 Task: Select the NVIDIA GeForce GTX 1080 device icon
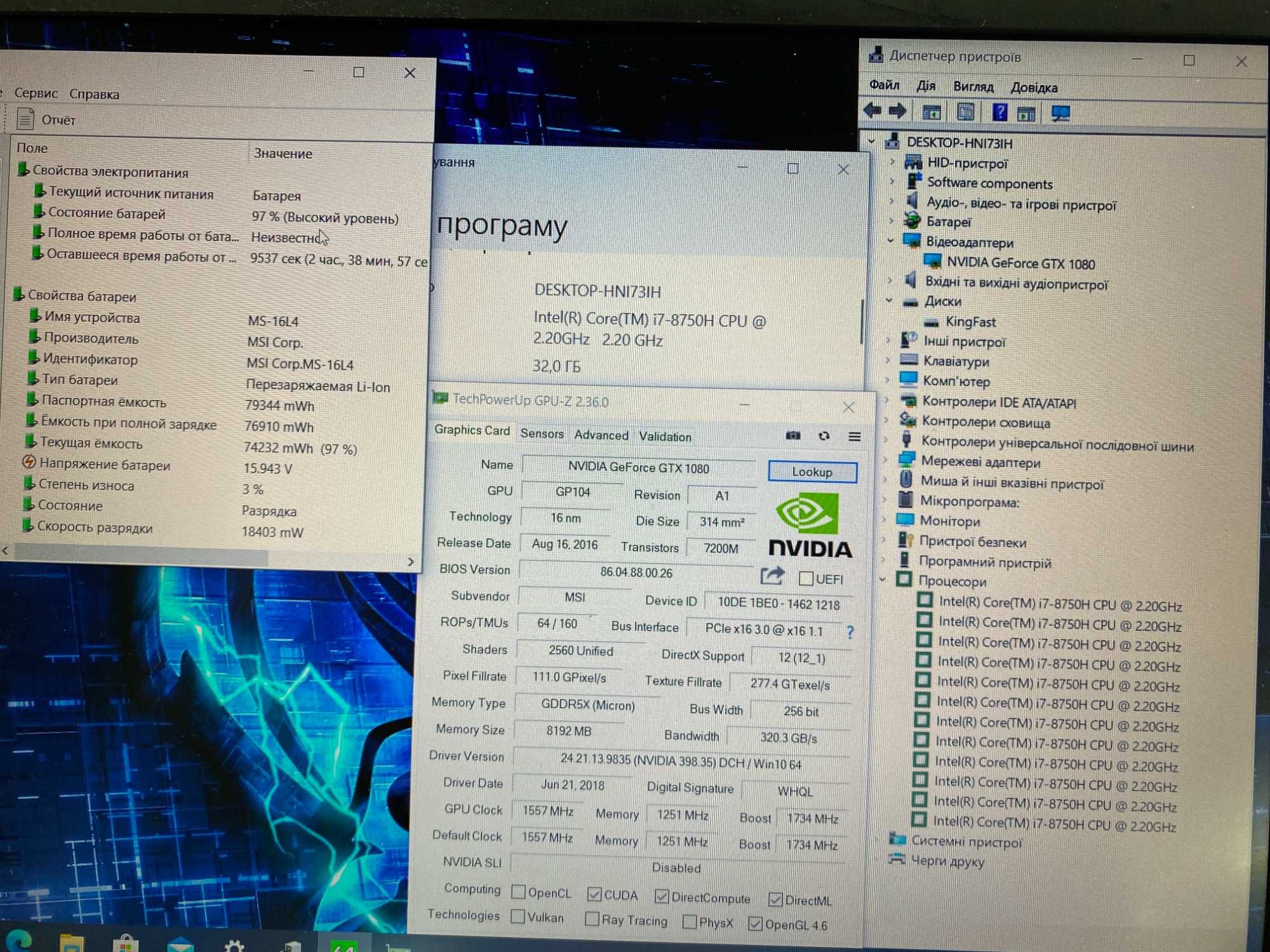pyautogui.click(x=932, y=262)
